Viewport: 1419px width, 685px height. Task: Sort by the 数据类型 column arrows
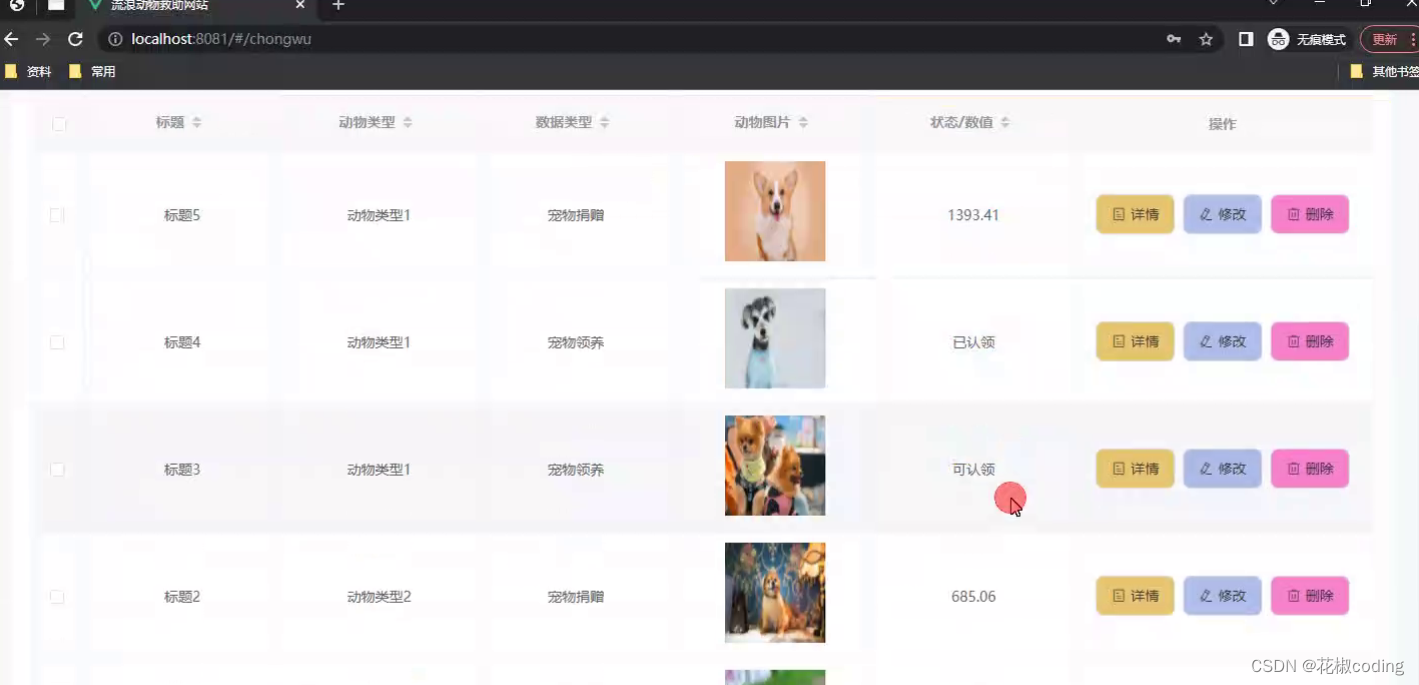[604, 122]
